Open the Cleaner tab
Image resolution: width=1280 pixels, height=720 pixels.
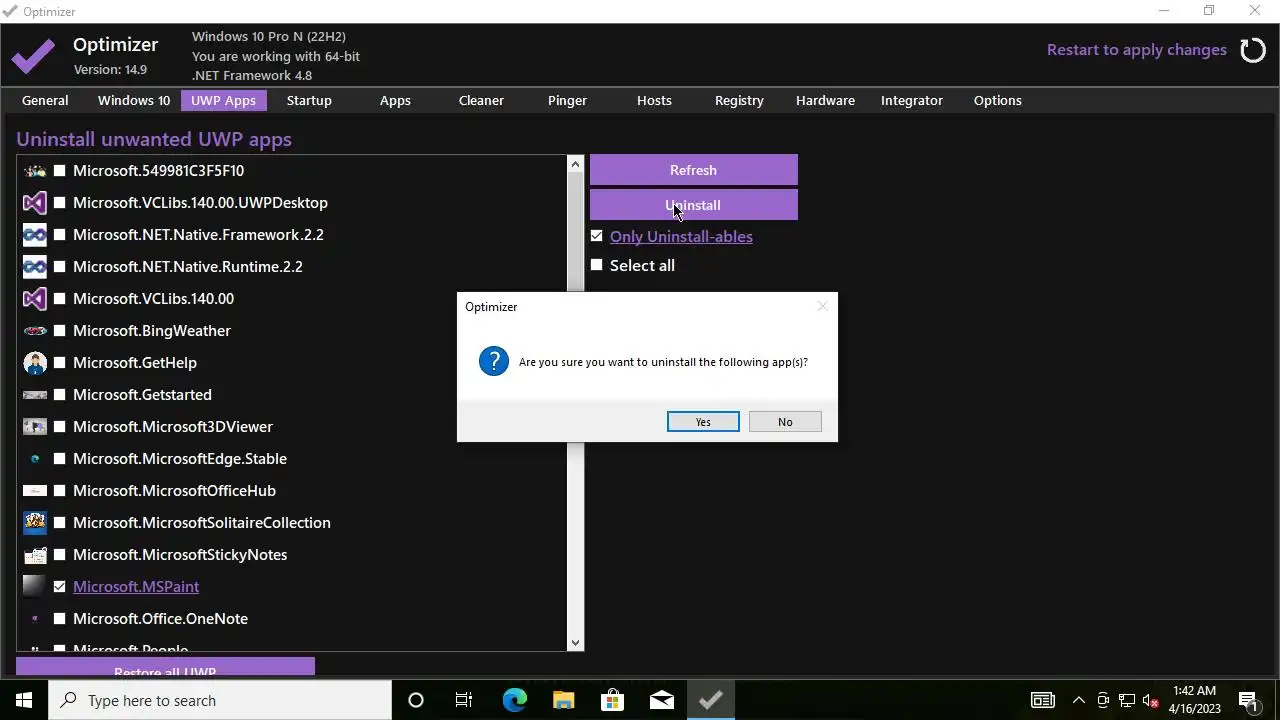(481, 100)
